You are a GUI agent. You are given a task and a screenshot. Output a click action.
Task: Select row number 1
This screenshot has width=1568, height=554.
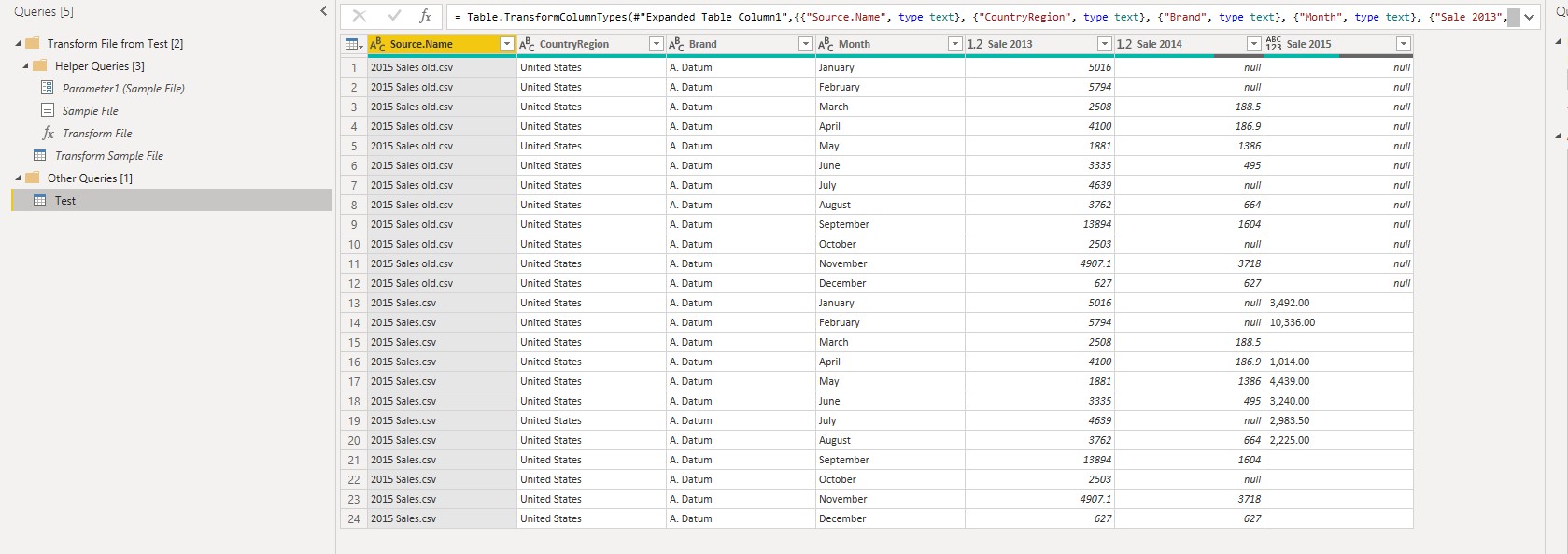(354, 67)
